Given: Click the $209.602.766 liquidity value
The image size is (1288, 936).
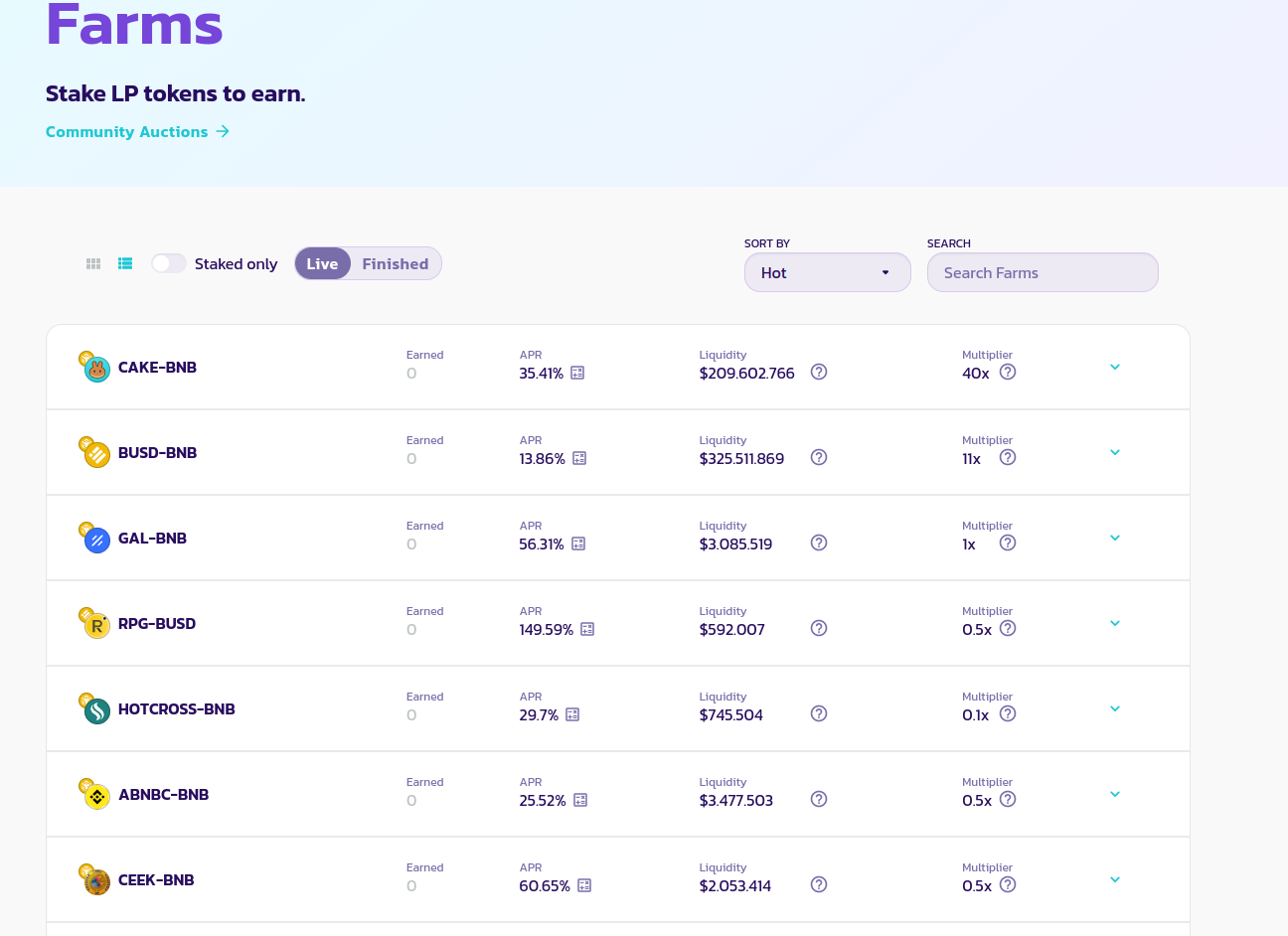Looking at the screenshot, I should click(747, 374).
